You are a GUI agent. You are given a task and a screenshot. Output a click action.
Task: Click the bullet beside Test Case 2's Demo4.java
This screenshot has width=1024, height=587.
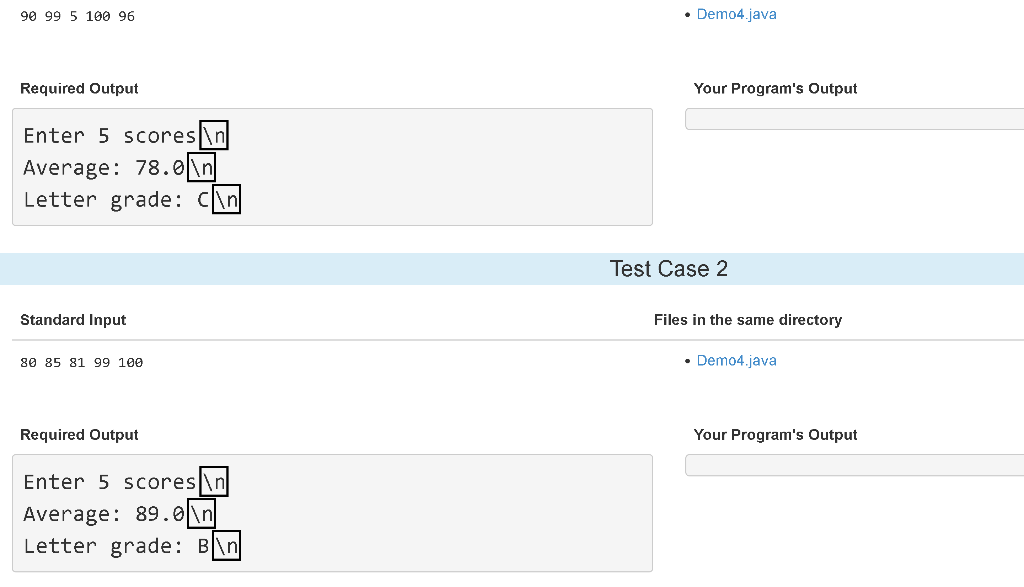687,360
